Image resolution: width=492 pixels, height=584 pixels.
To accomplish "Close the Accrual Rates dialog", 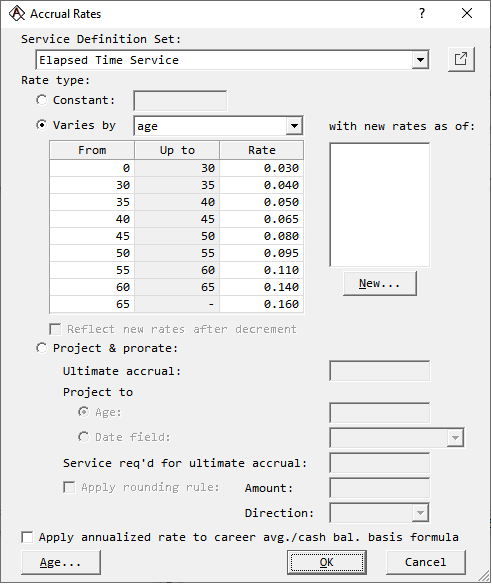I will coord(467,13).
